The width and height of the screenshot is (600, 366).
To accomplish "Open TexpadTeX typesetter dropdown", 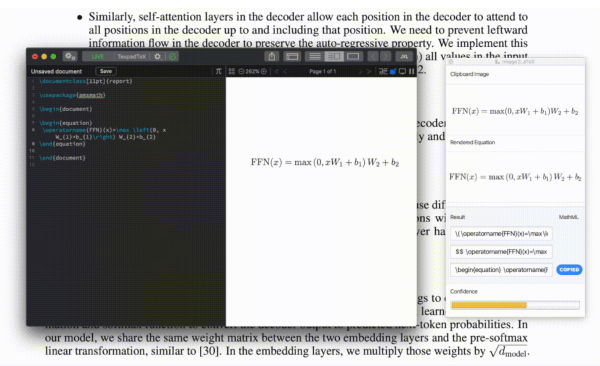I will tap(132, 57).
